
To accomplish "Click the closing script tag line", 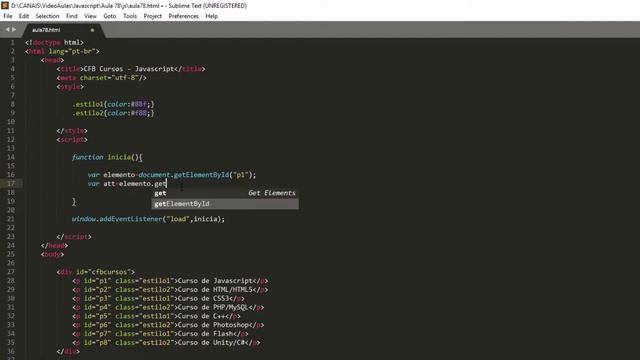I will [x=74, y=237].
